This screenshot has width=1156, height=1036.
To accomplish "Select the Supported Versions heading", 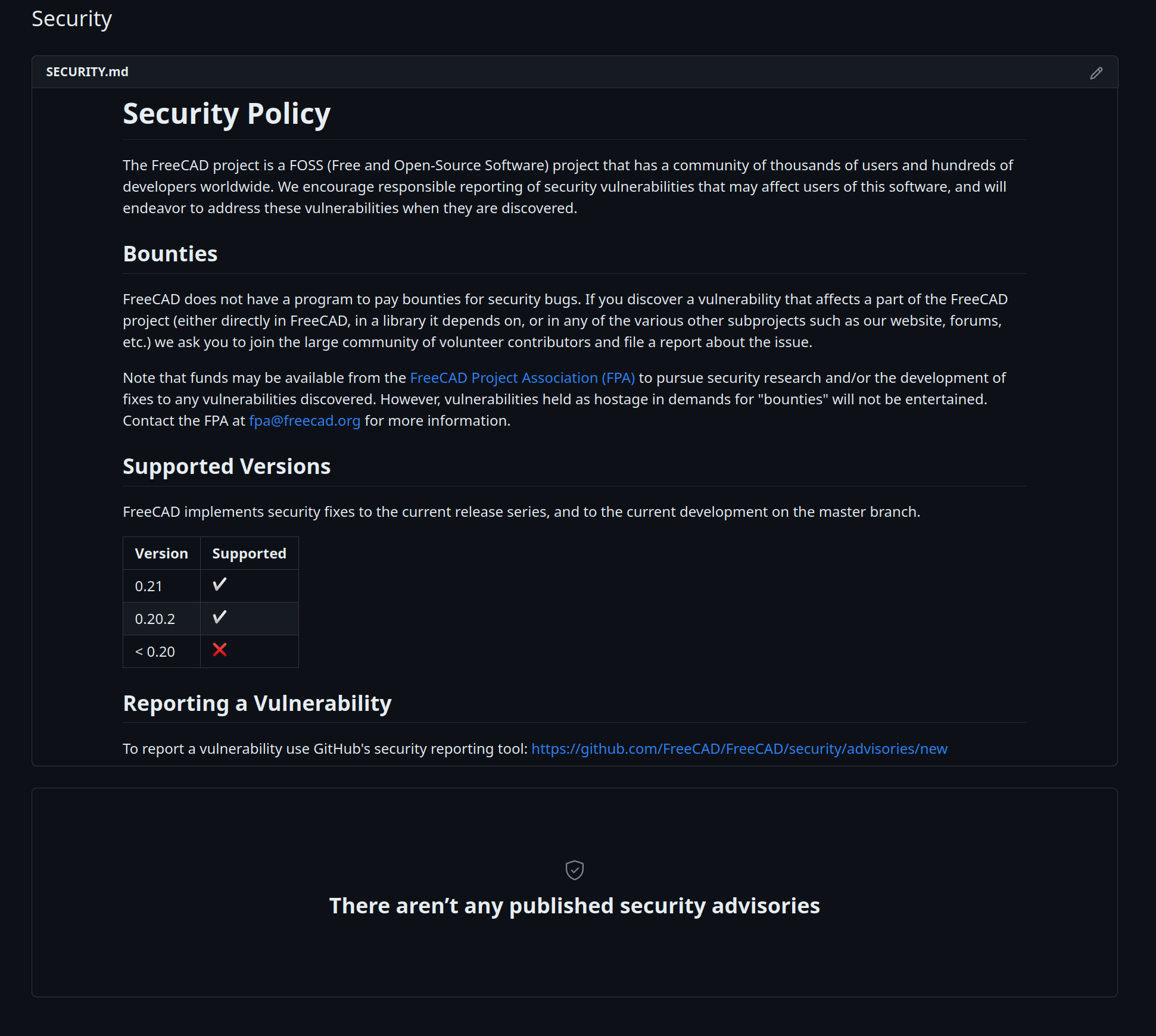I will pos(226,466).
